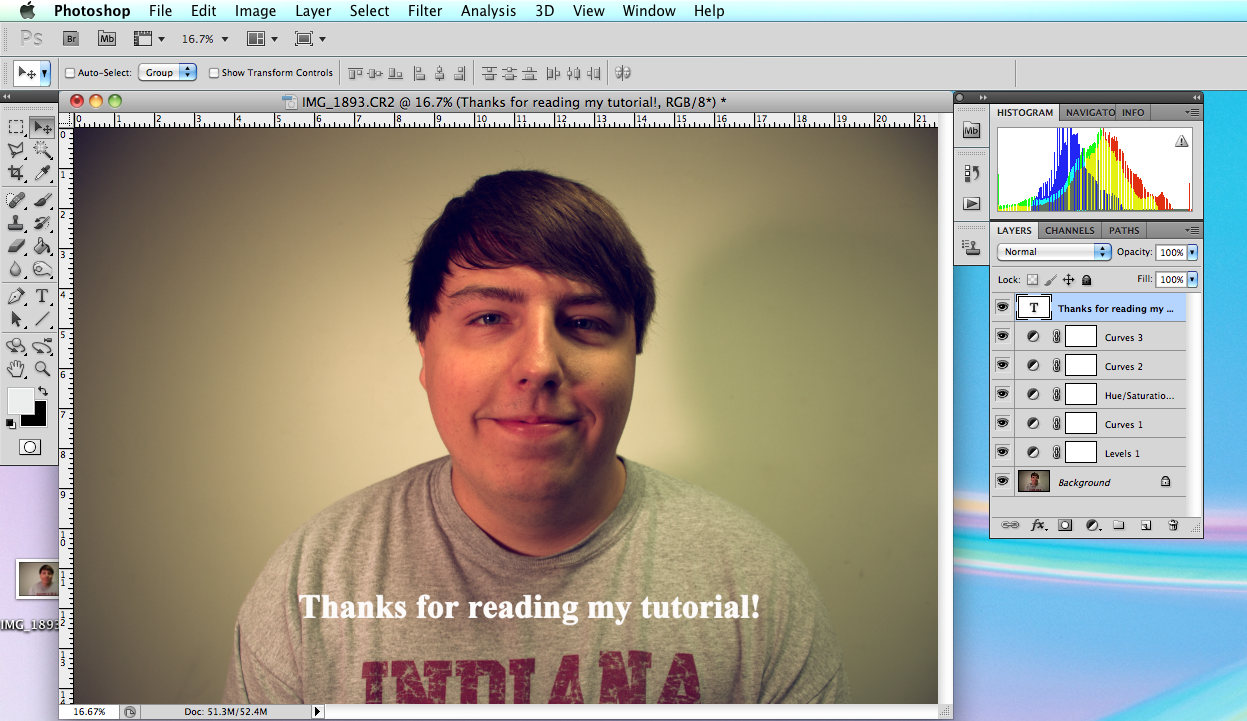Image resolution: width=1247 pixels, height=721 pixels.
Task: Select the Horizontal Type tool
Action: (42, 296)
